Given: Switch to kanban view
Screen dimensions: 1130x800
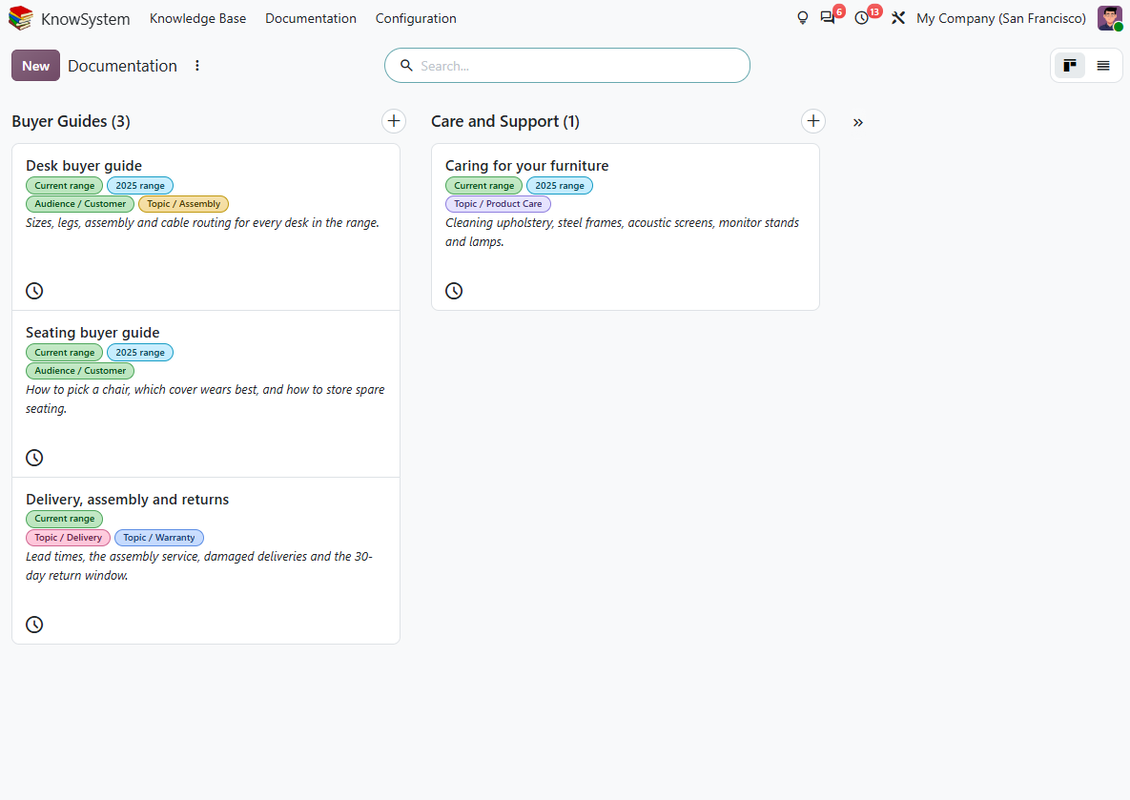Looking at the screenshot, I should click(1069, 66).
